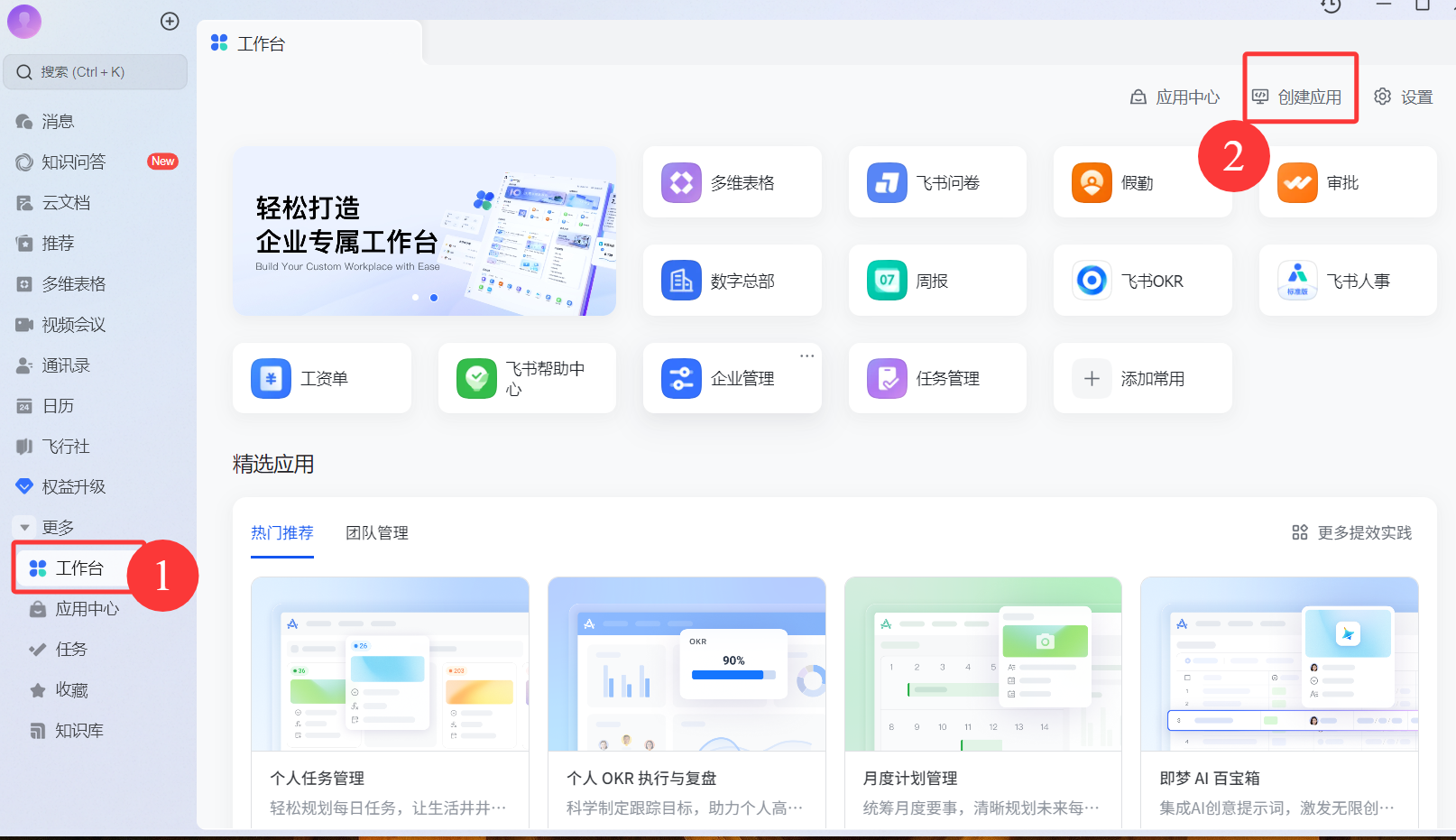The width and height of the screenshot is (1456, 840).
Task: Select the 热门推荐 tab
Action: [282, 533]
